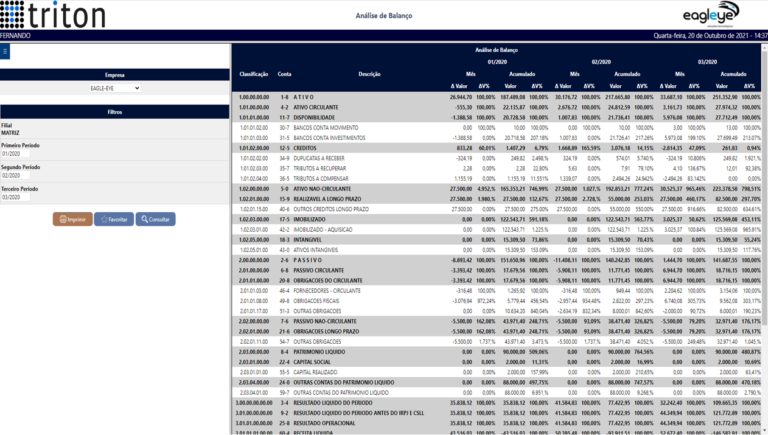Click the Imprimir printer button
768x435 pixels.
click(x=72, y=219)
